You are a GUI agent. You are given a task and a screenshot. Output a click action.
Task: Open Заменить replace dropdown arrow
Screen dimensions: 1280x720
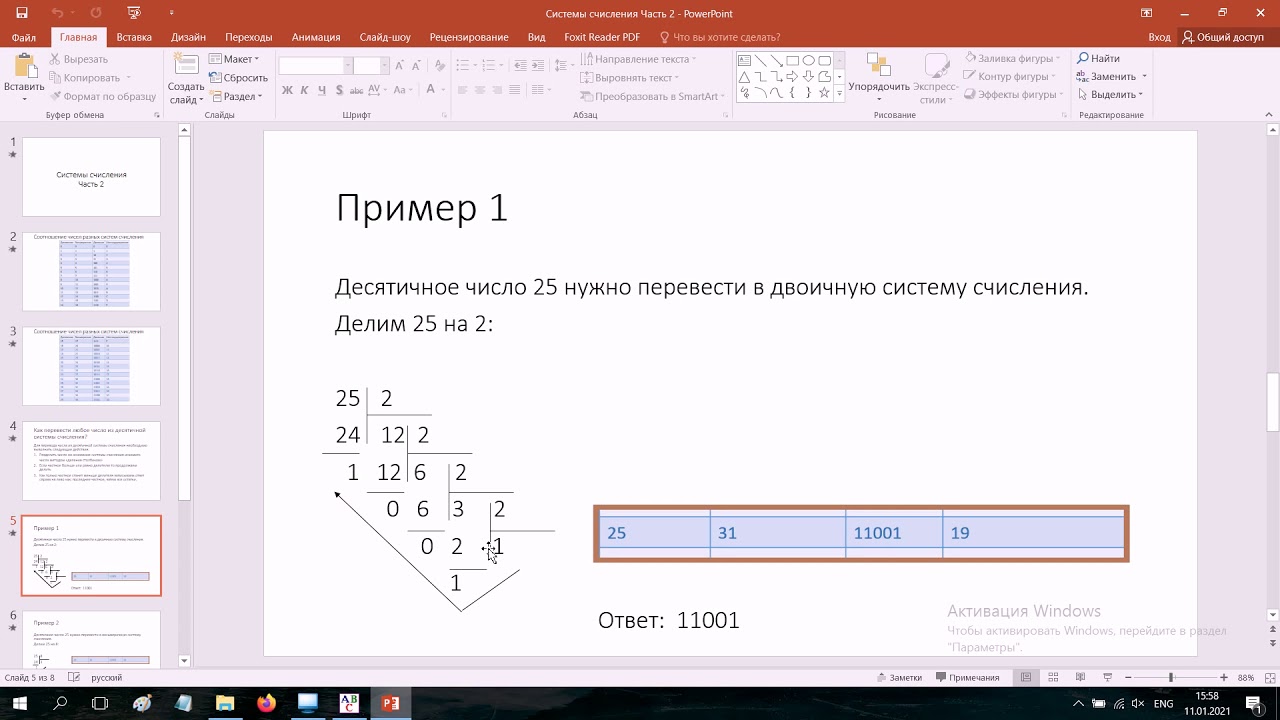pyautogui.click(x=1144, y=77)
